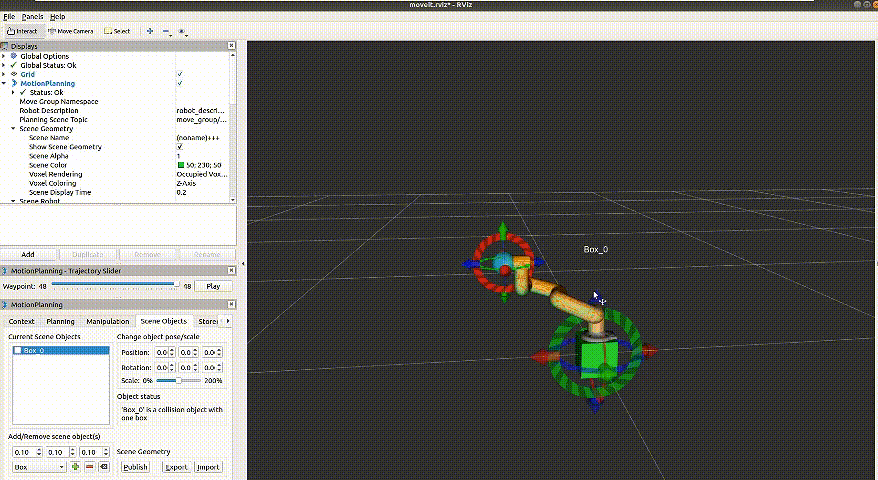
Task: Click the Voxel Coloring Z-Axis value
Action: [186, 183]
